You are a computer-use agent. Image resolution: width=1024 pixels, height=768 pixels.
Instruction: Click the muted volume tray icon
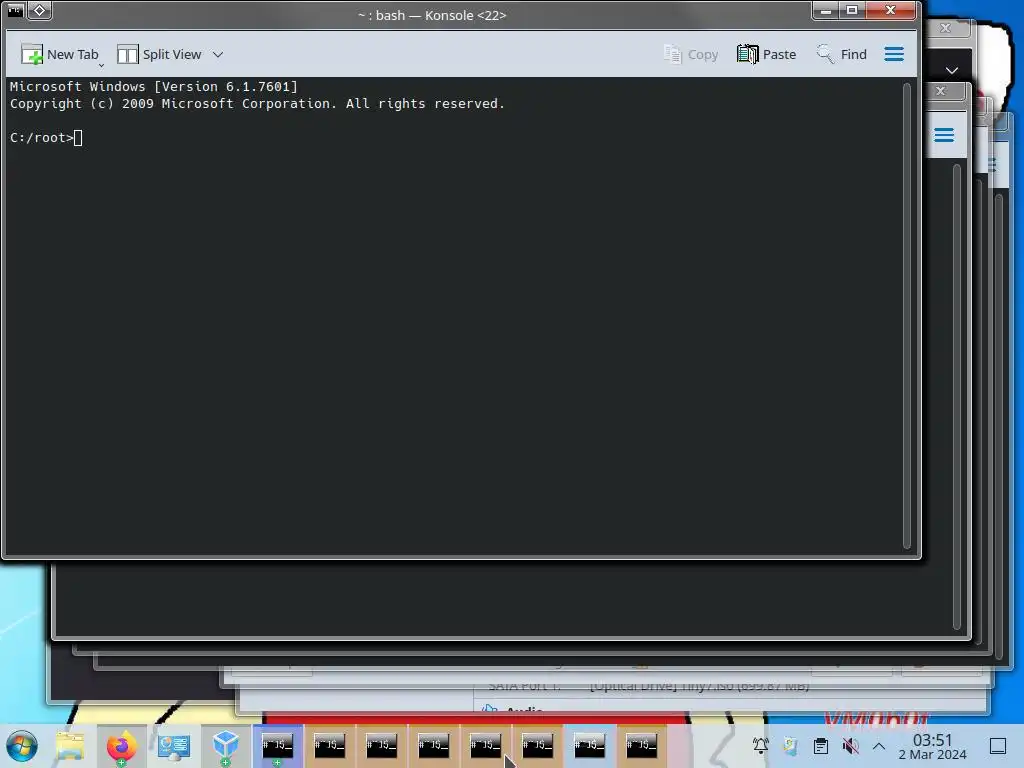(850, 746)
